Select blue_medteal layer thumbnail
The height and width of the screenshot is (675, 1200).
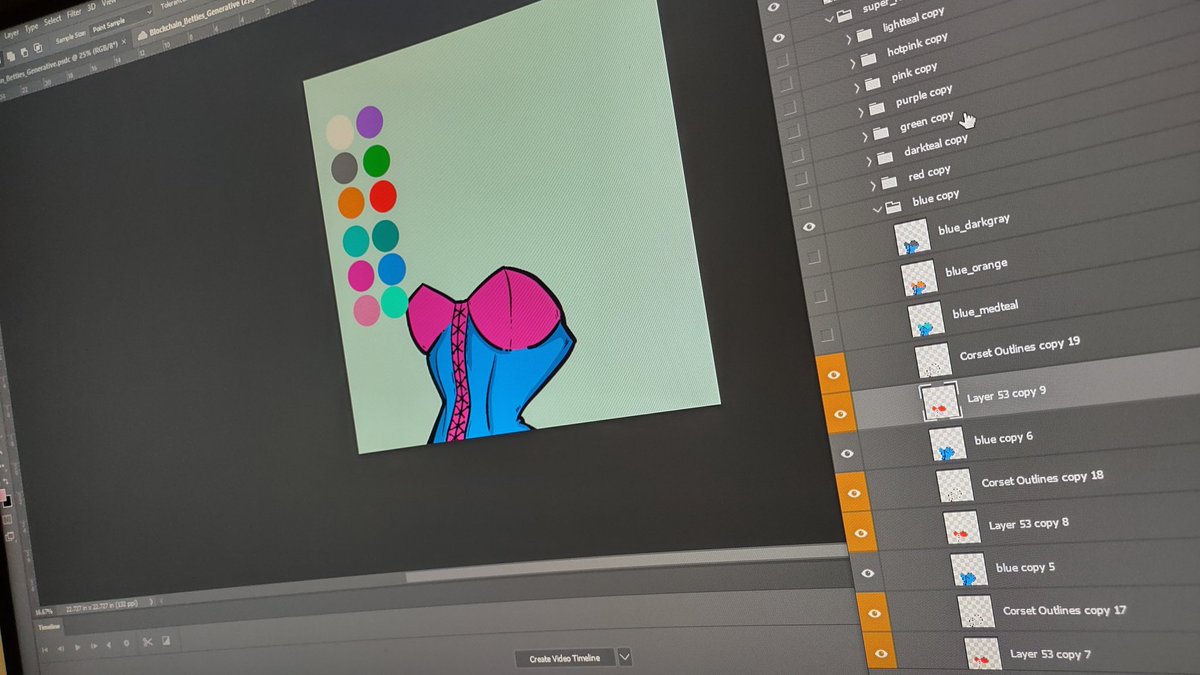pyautogui.click(x=926, y=320)
